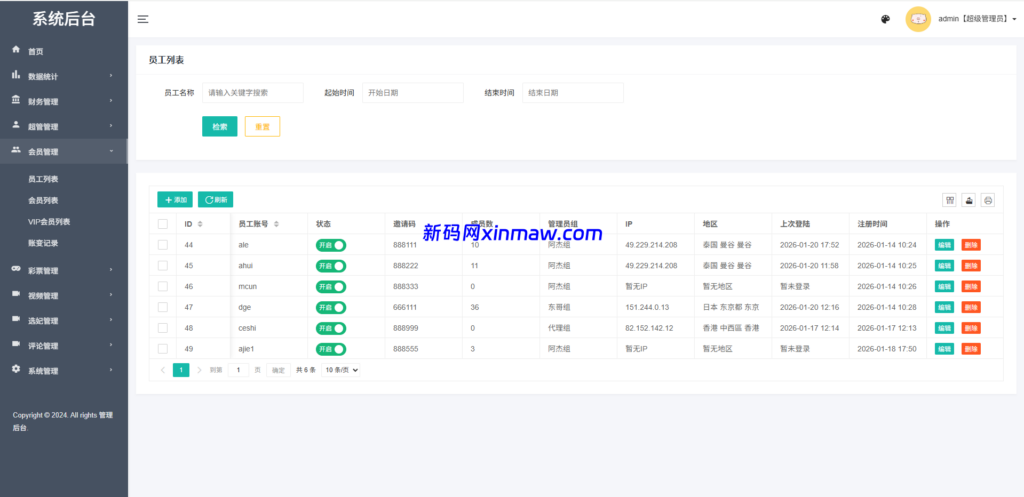Click the admin avatar picture
1024x497 pixels.
pos(918,19)
